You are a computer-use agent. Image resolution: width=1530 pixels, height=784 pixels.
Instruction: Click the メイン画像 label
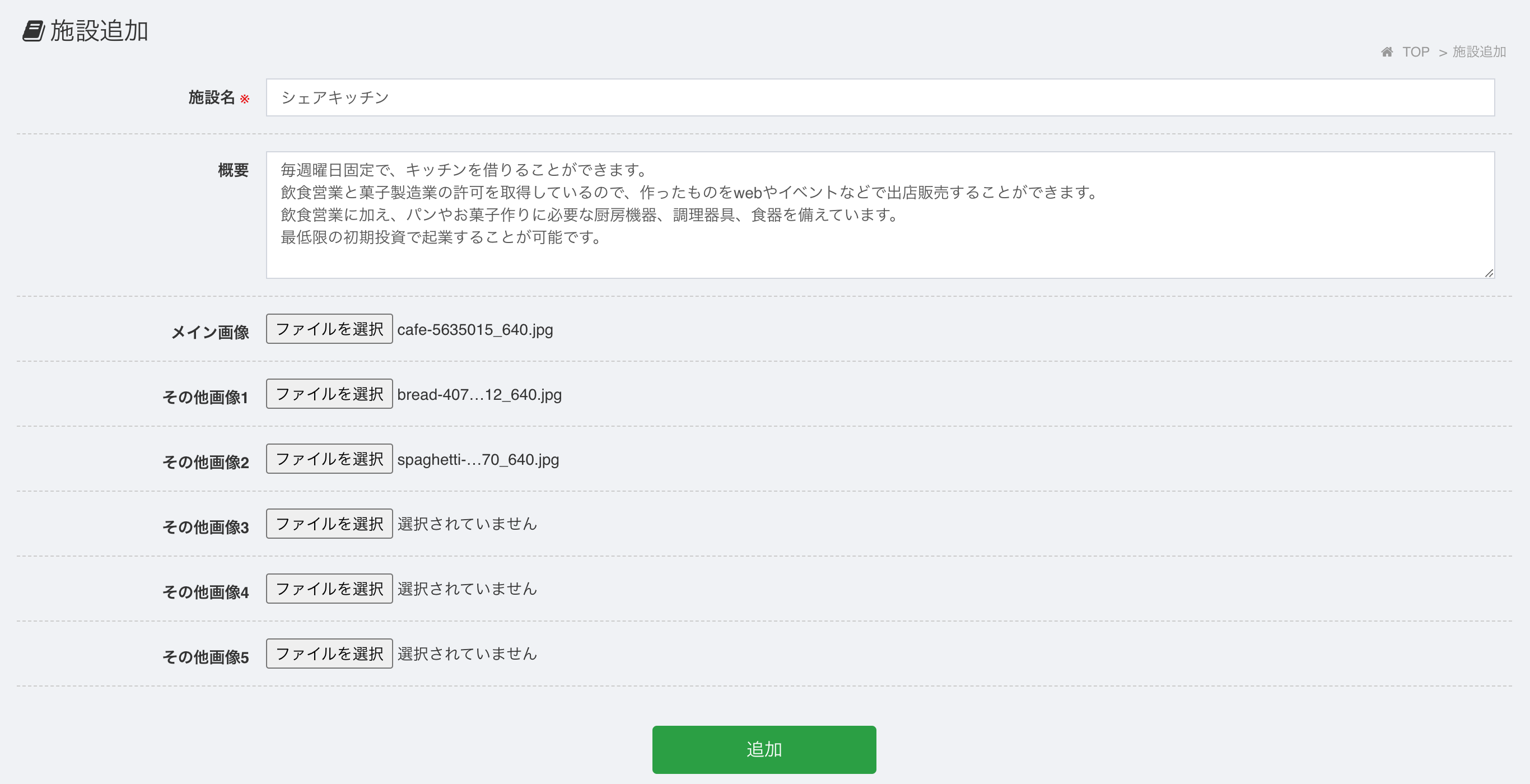210,333
